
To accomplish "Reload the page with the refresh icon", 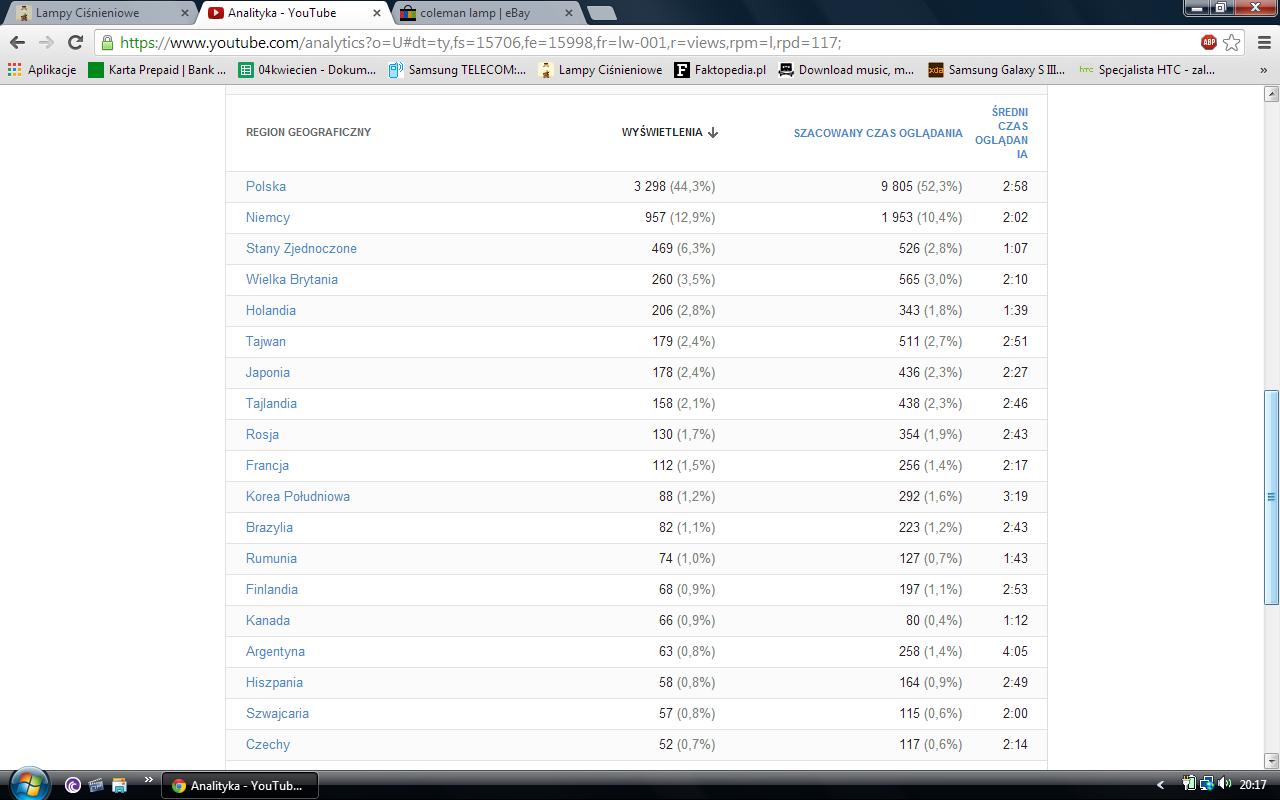I will (x=75, y=42).
